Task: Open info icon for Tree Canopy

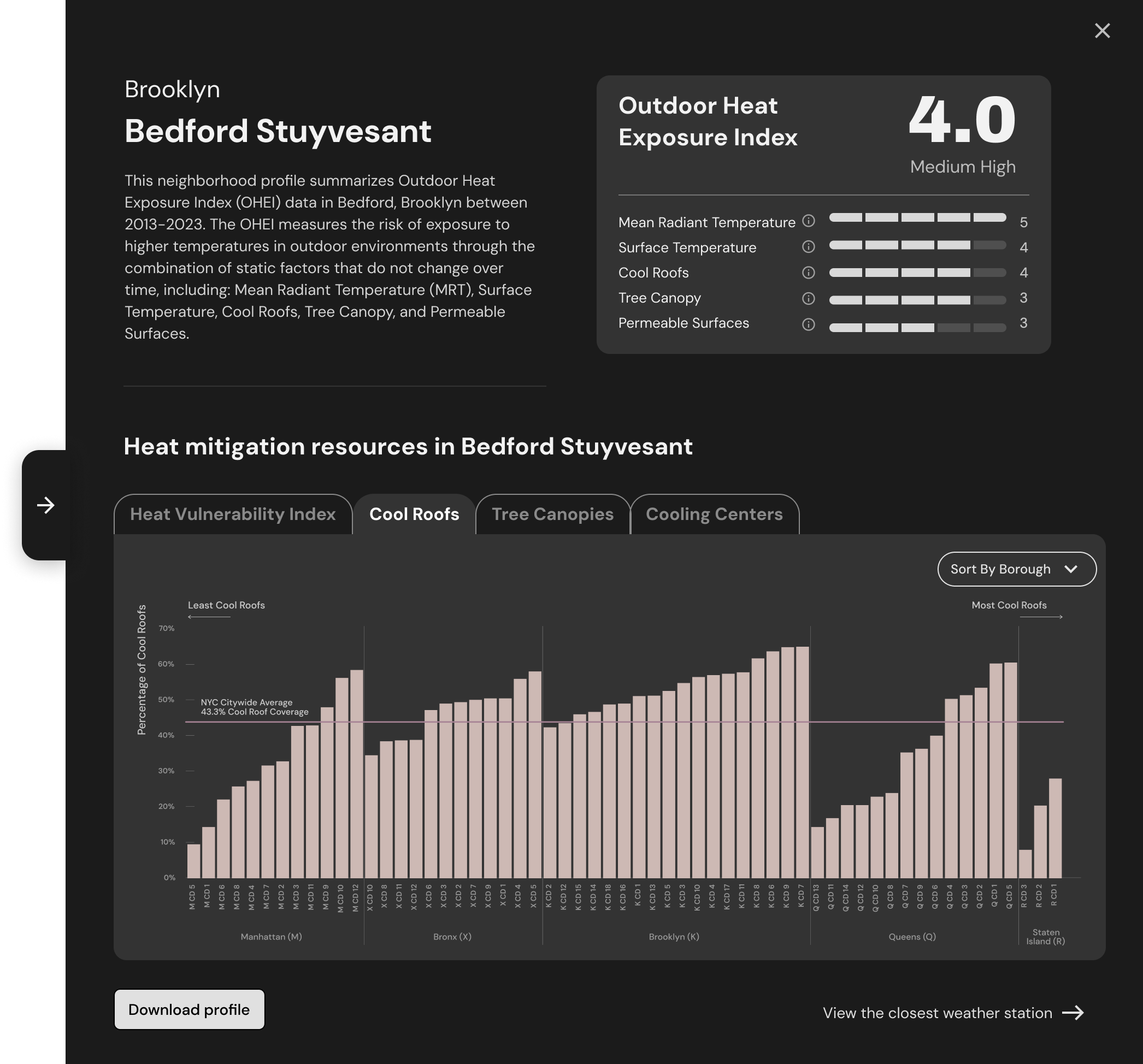Action: (809, 298)
